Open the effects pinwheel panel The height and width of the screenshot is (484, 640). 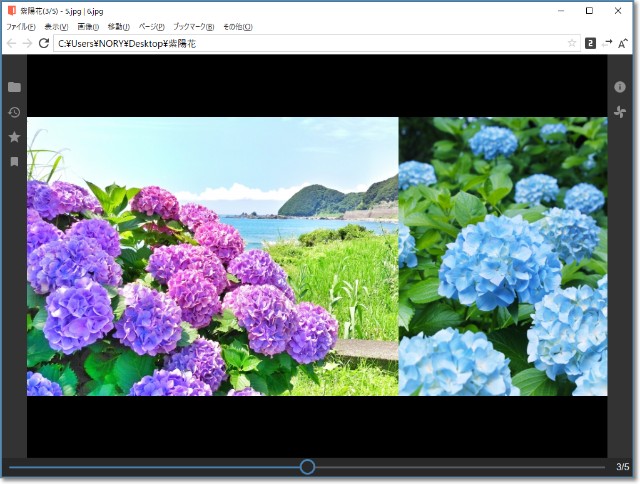tap(620, 112)
